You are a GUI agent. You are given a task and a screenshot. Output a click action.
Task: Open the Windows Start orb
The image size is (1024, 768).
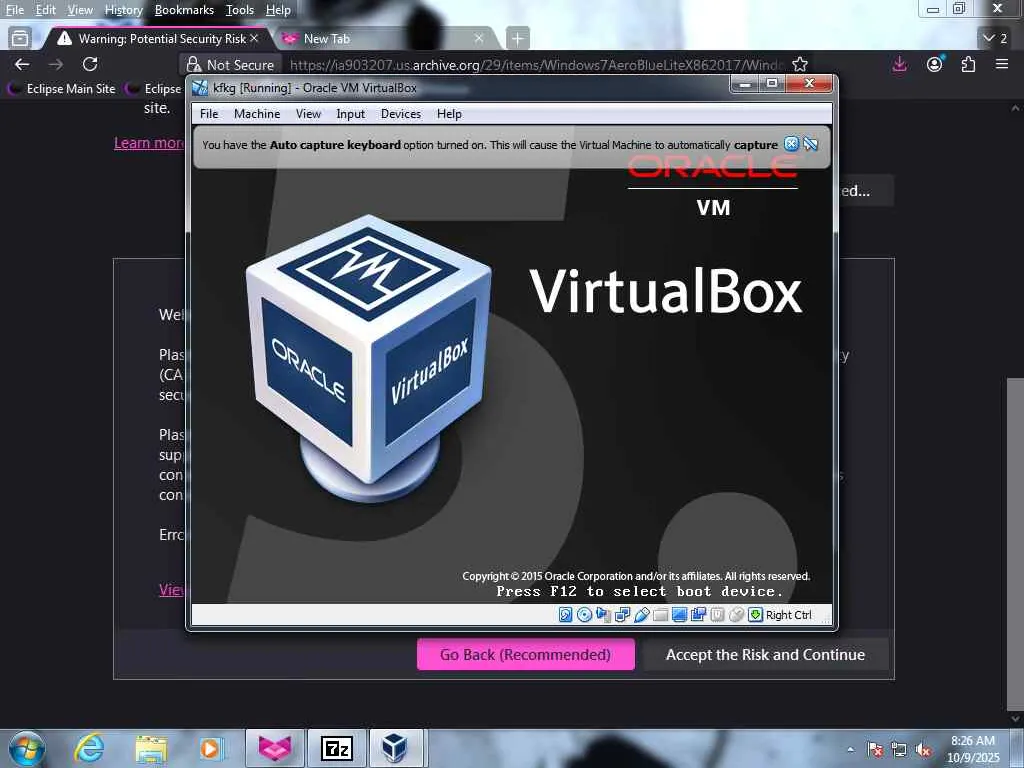click(27, 748)
